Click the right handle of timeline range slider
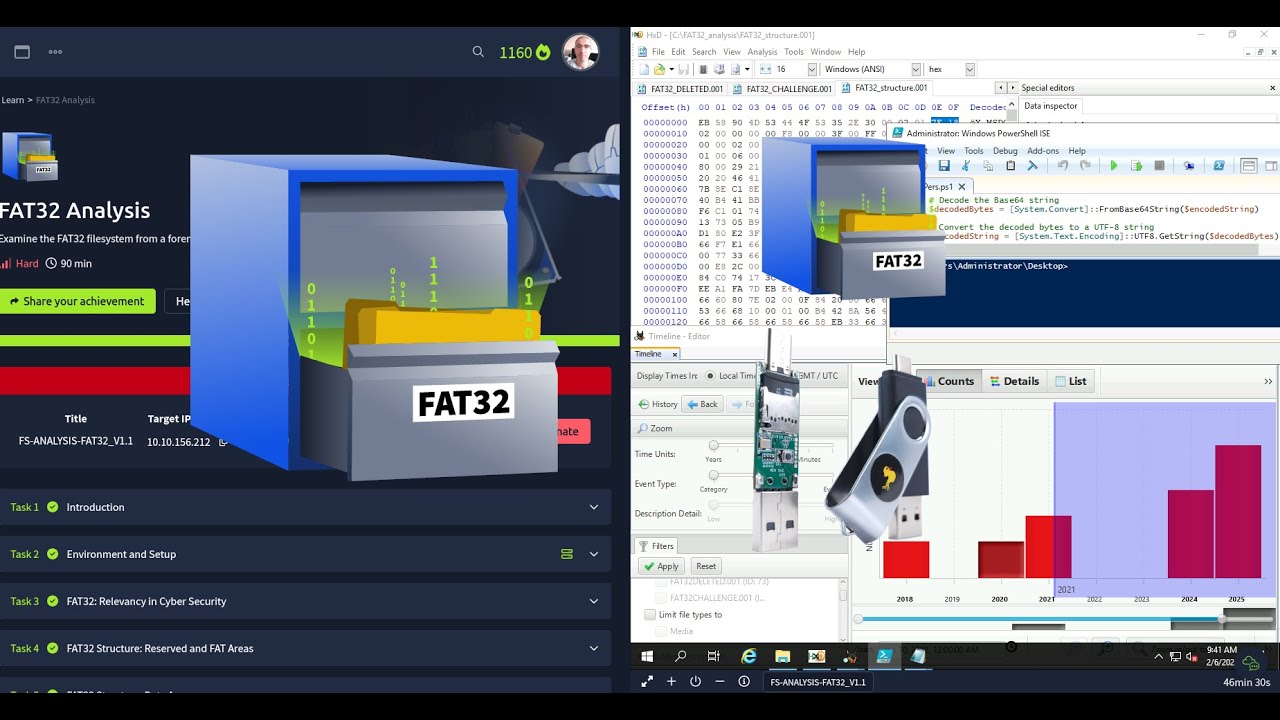 pos(1222,620)
